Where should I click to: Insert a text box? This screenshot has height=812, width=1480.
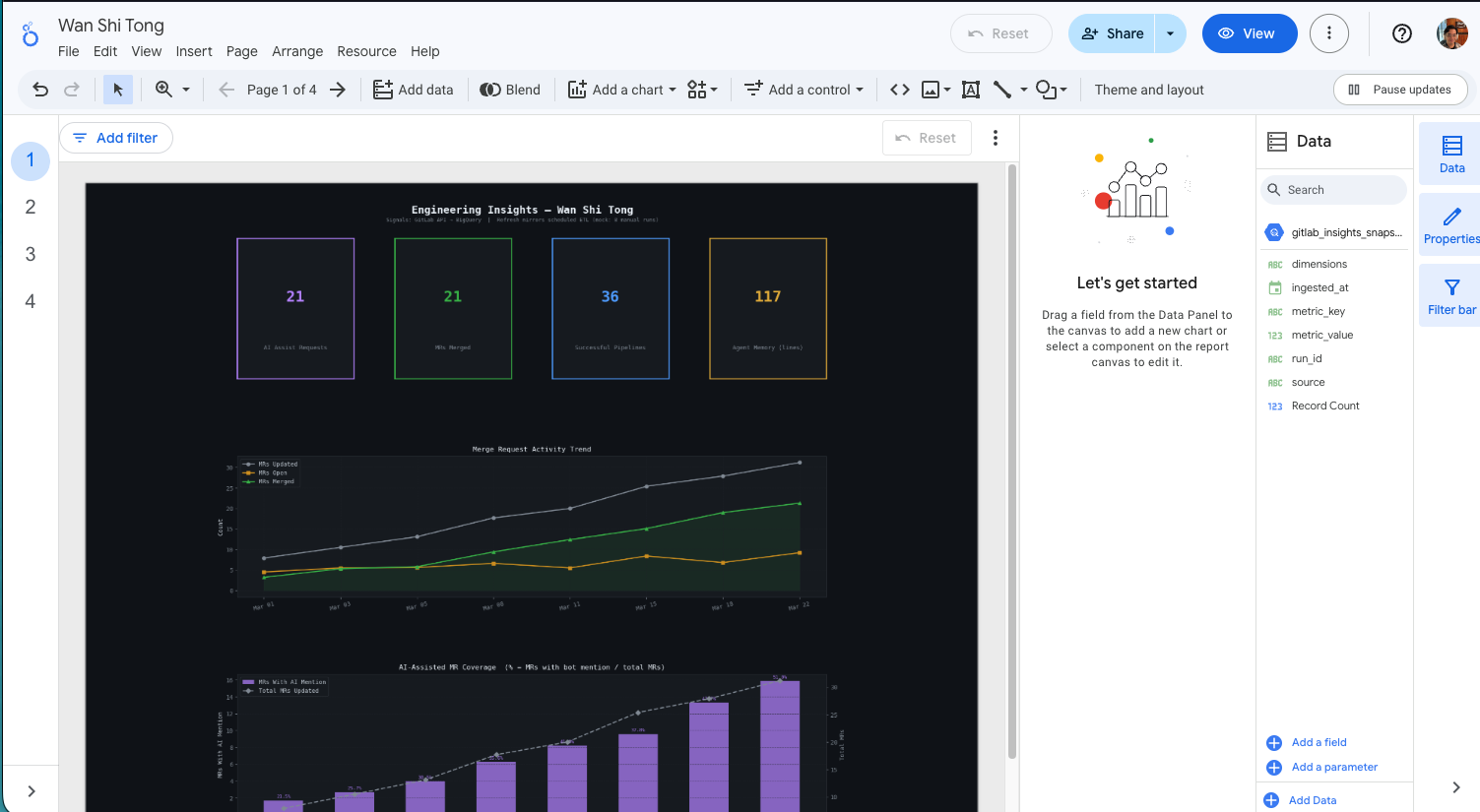pyautogui.click(x=971, y=90)
